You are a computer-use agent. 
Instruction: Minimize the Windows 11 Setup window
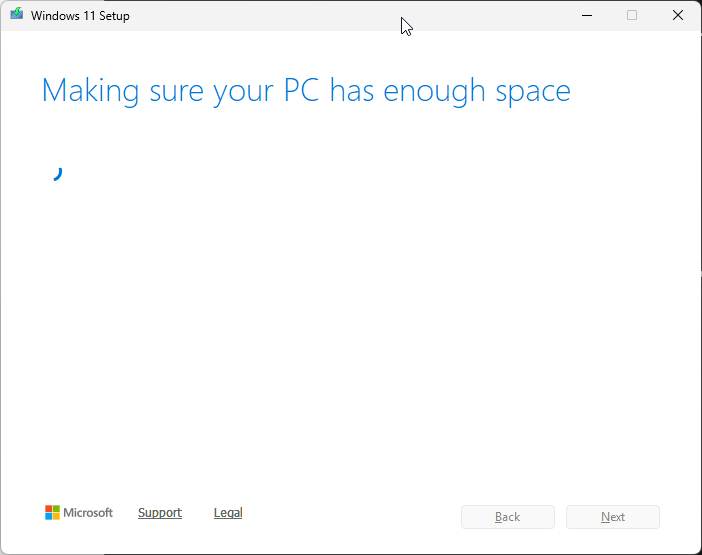click(x=585, y=15)
